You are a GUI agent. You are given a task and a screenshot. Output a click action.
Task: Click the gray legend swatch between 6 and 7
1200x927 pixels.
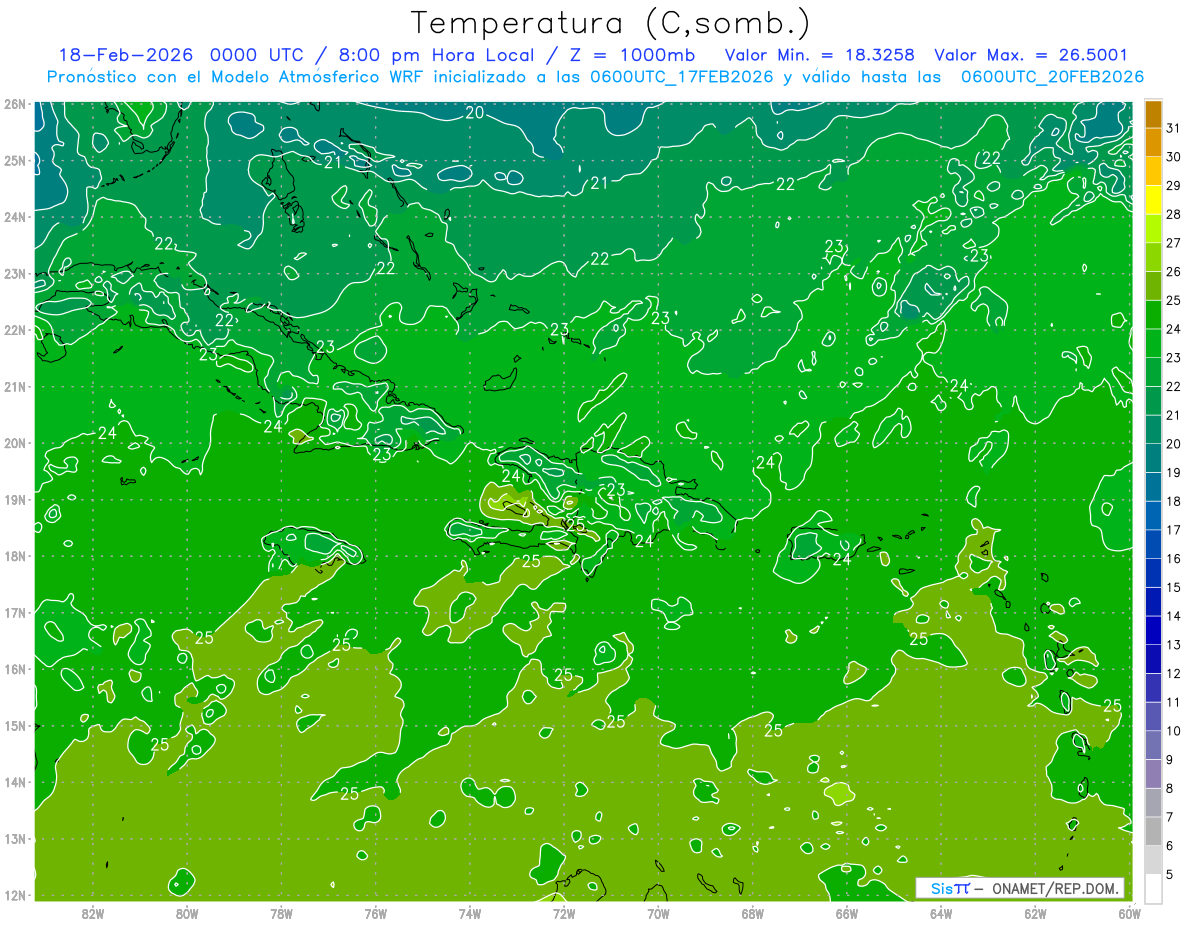click(x=1153, y=831)
